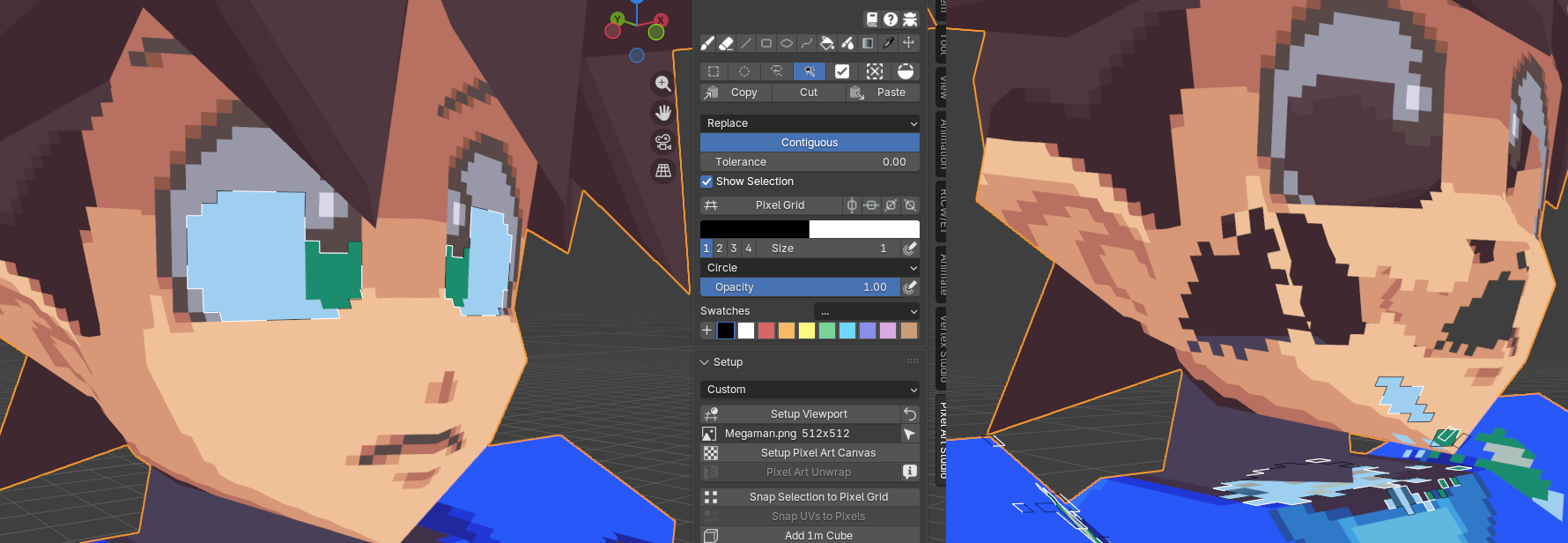Switch perspective orthographic grid icon
Image resolution: width=1568 pixels, height=543 pixels.
coord(663,171)
